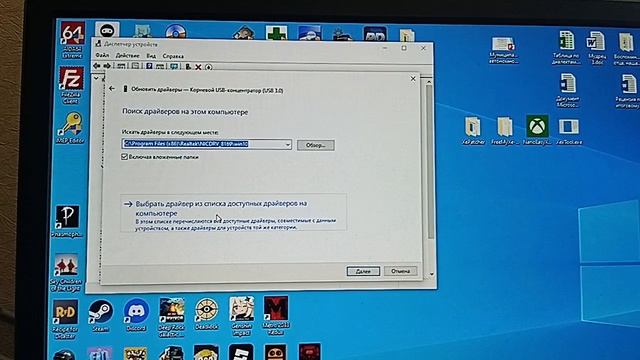Viewport: 640px width, 360px height.
Task: Open the Xbox-logo desktop icon
Action: pos(537,130)
